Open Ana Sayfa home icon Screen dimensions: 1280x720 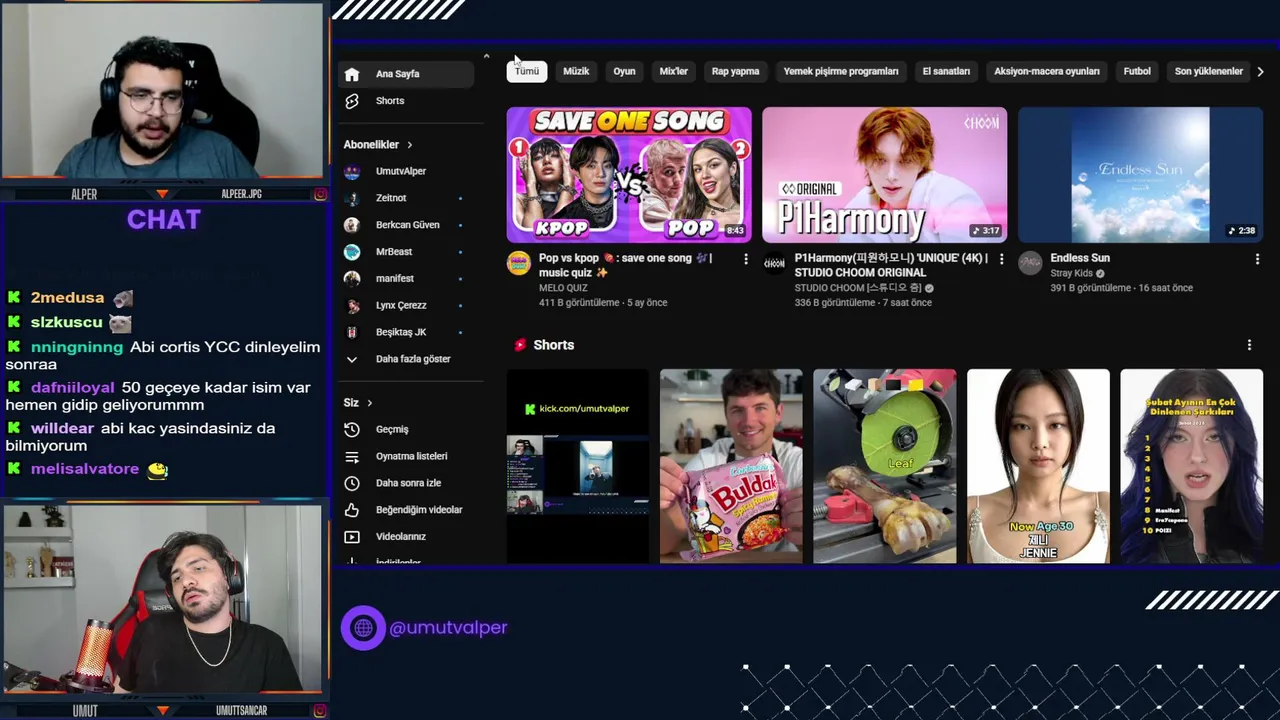(352, 74)
